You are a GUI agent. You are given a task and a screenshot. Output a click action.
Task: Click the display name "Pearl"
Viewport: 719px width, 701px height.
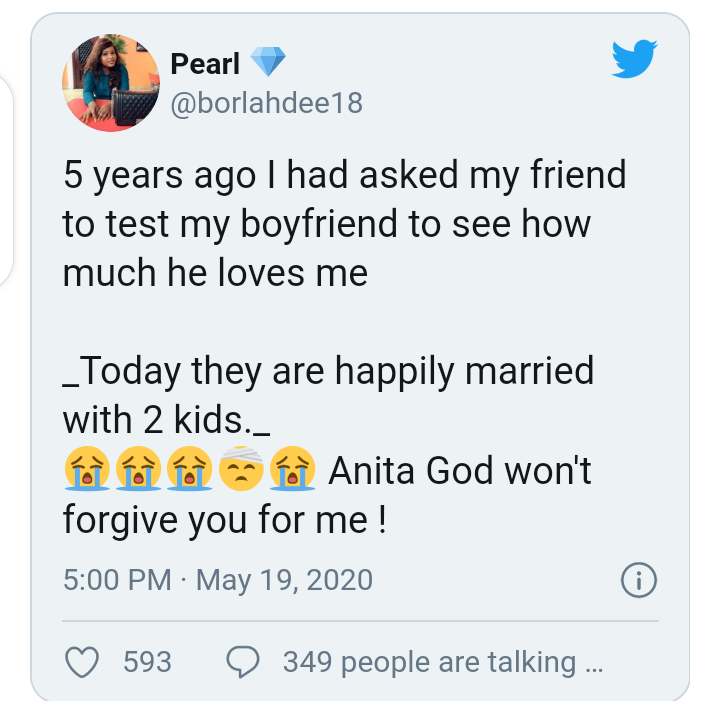[205, 64]
